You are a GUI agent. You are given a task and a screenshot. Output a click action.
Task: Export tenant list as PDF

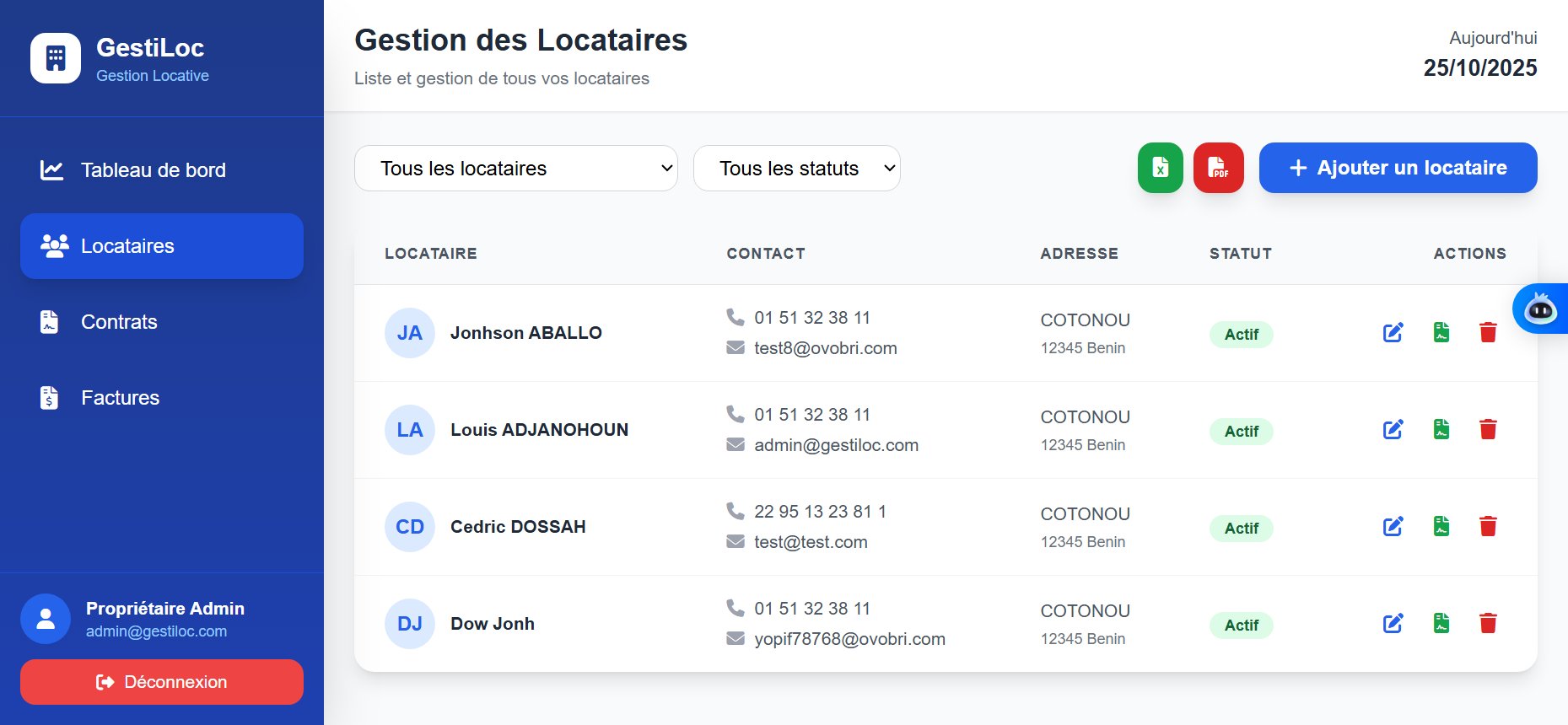(x=1218, y=168)
